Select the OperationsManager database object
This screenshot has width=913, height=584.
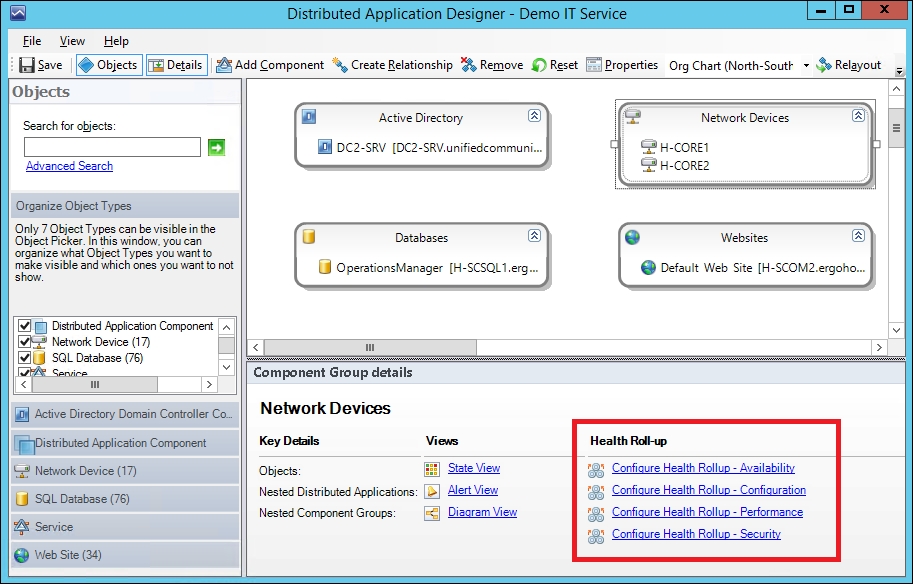(x=428, y=268)
